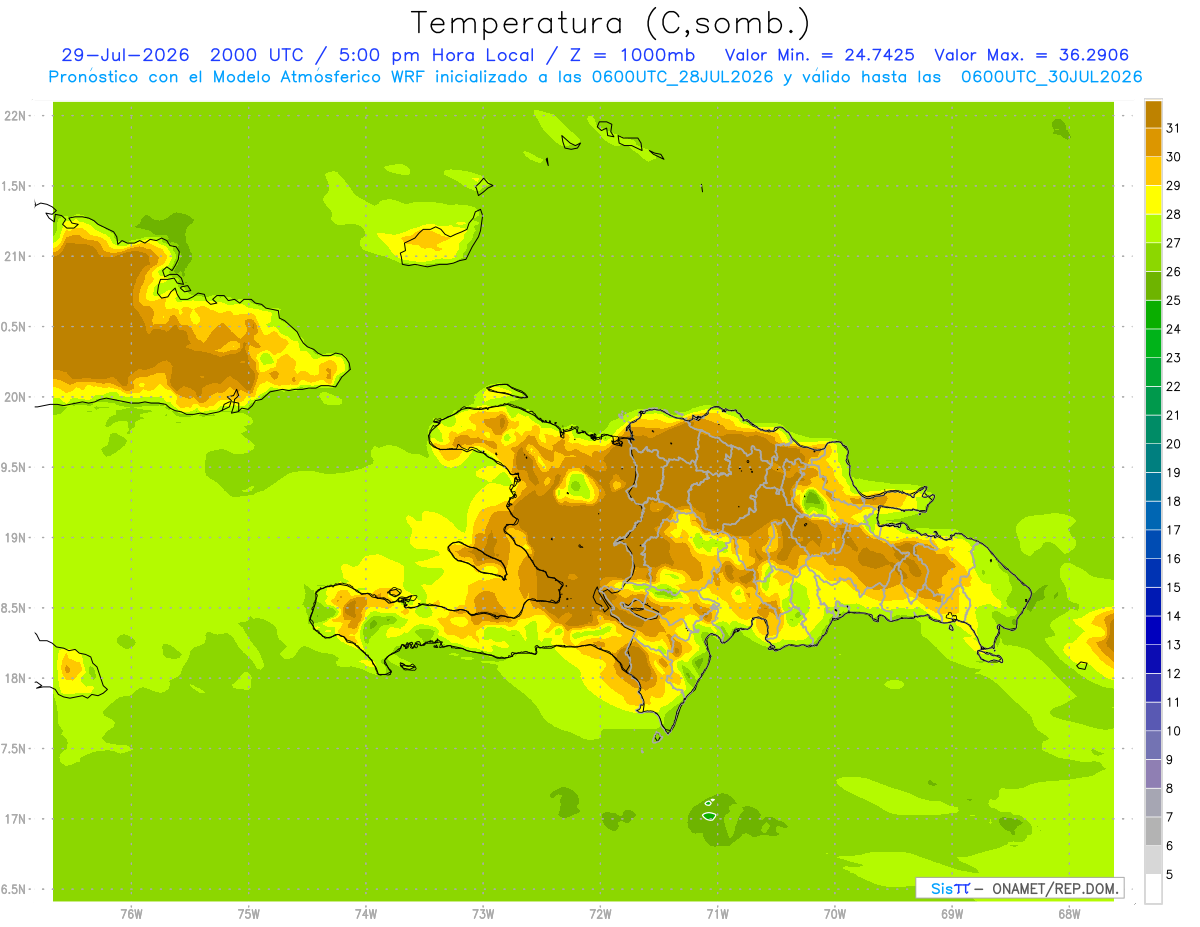Click the '76W' longitude axis label
Screen dimensions: 1200x927
(x=131, y=914)
